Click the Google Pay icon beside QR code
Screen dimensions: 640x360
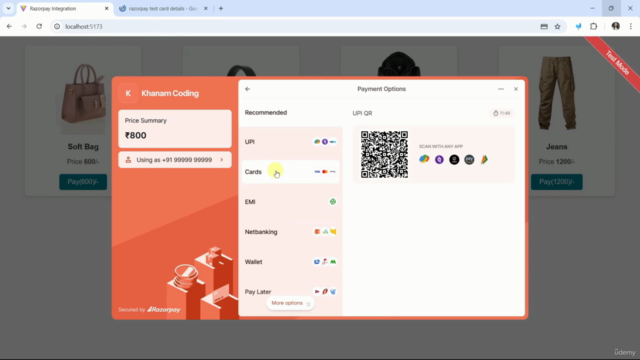(424, 160)
